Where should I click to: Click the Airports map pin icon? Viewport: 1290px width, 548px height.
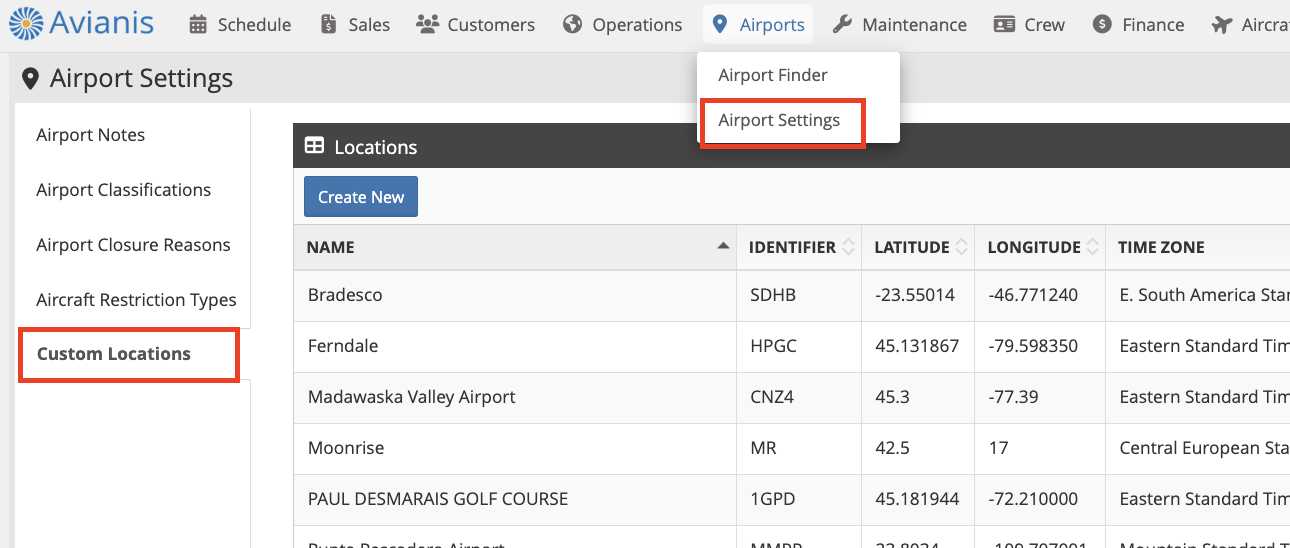(720, 25)
